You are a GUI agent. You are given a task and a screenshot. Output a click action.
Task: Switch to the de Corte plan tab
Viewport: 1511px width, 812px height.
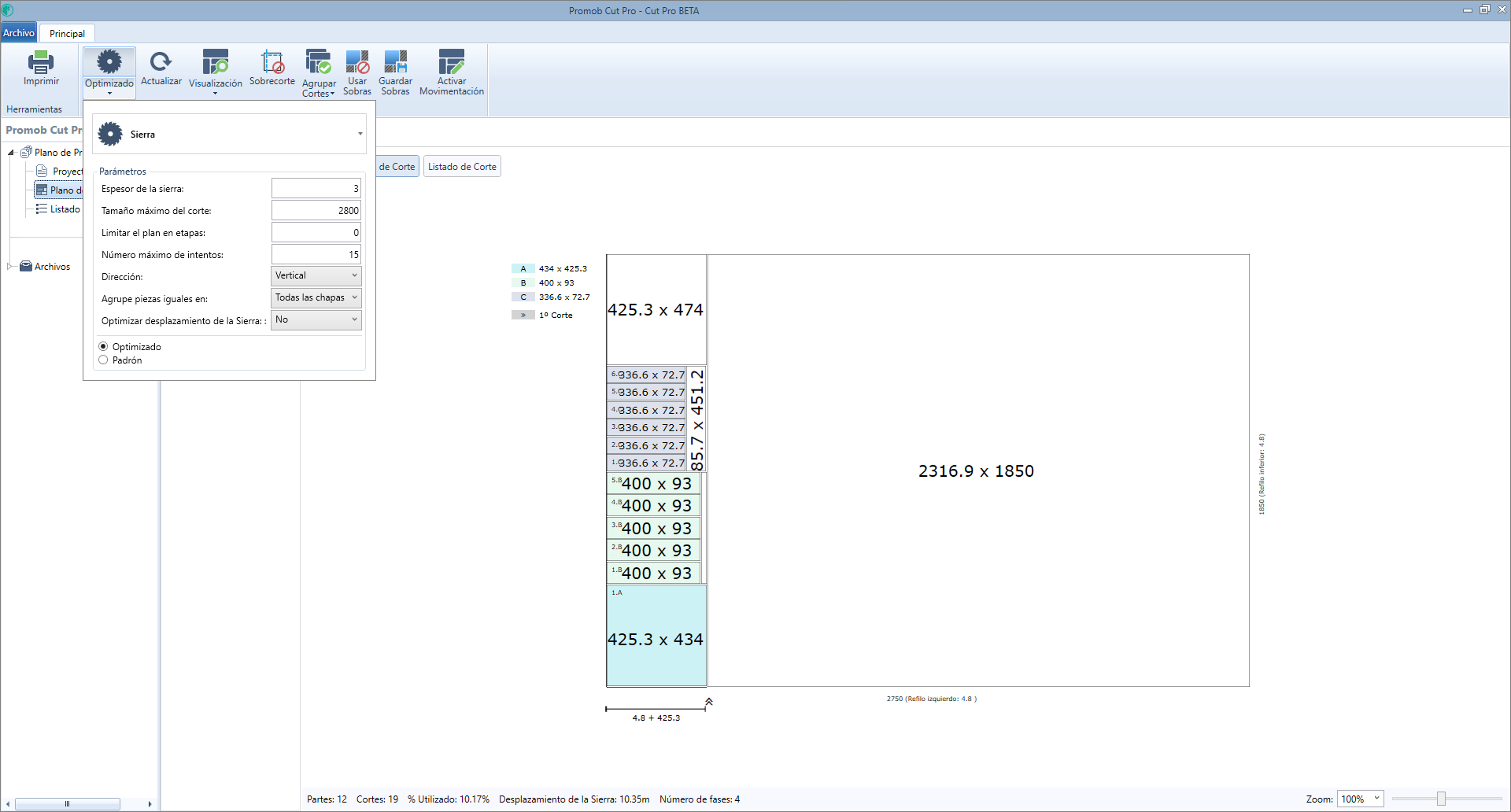tap(397, 167)
